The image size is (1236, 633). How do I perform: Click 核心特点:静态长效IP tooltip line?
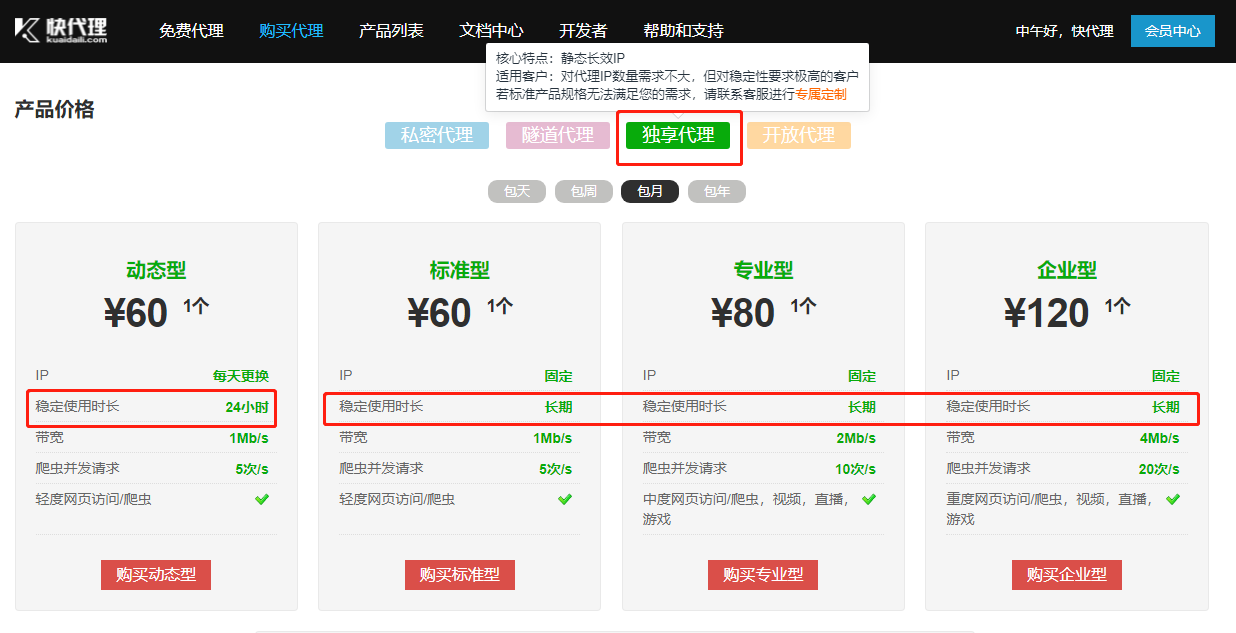[x=560, y=59]
